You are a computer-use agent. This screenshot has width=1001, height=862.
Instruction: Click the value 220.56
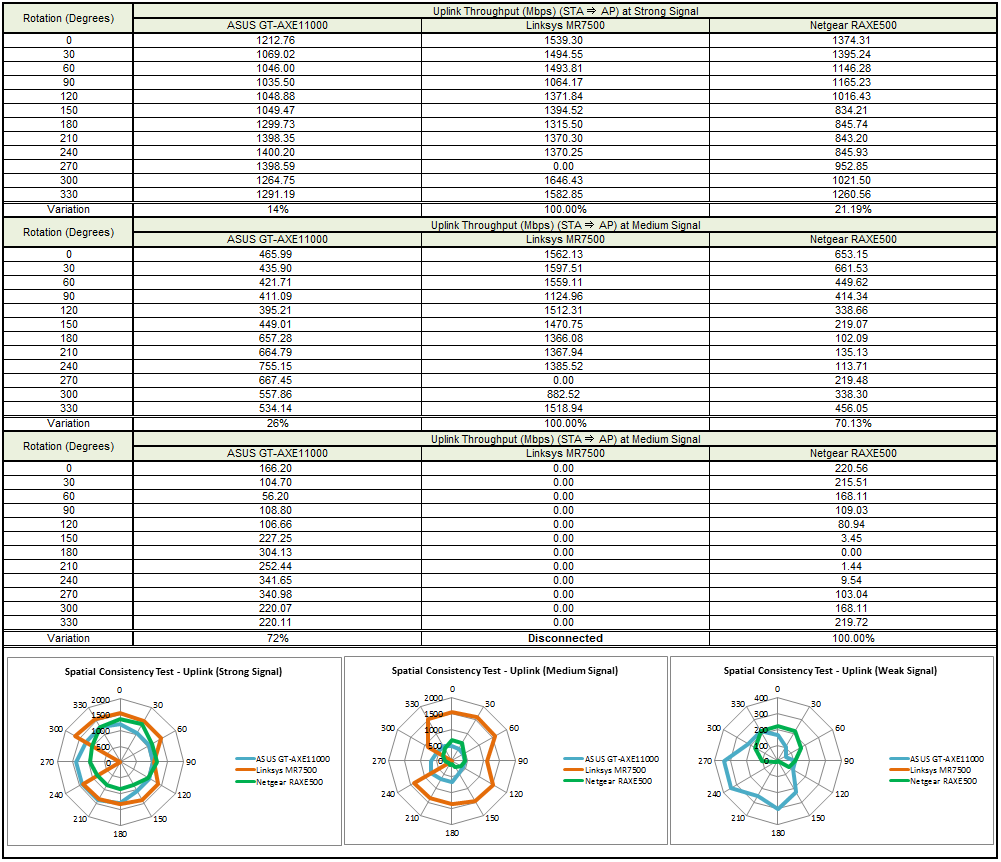(x=852, y=468)
